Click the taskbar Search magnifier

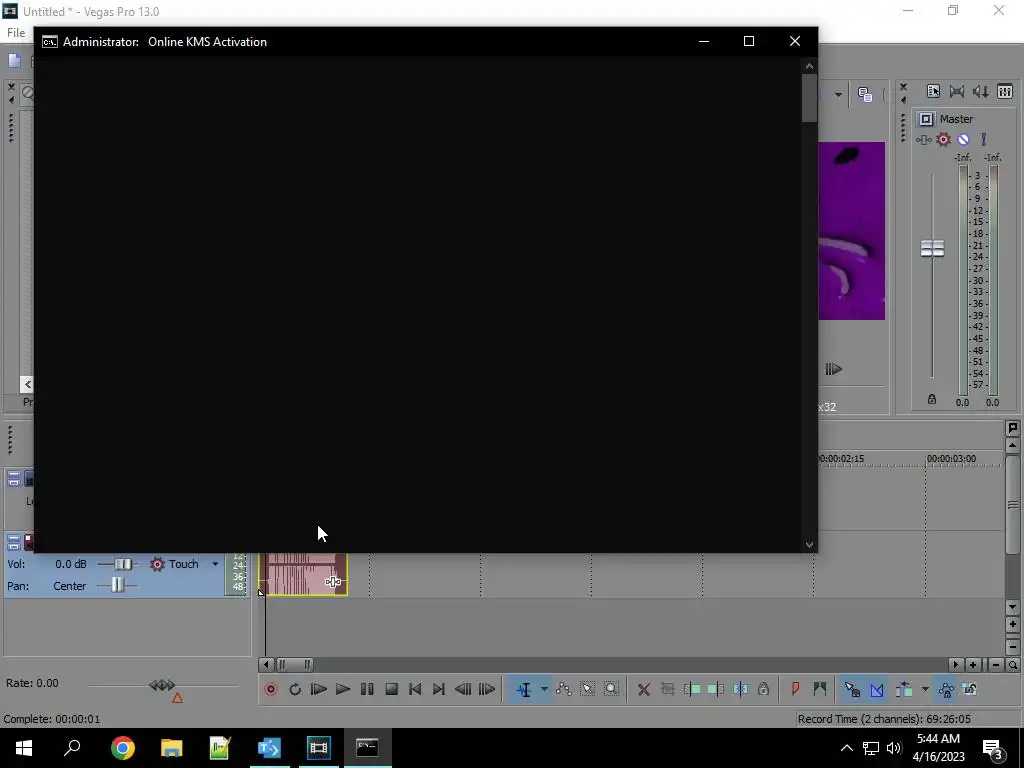pyautogui.click(x=72, y=748)
